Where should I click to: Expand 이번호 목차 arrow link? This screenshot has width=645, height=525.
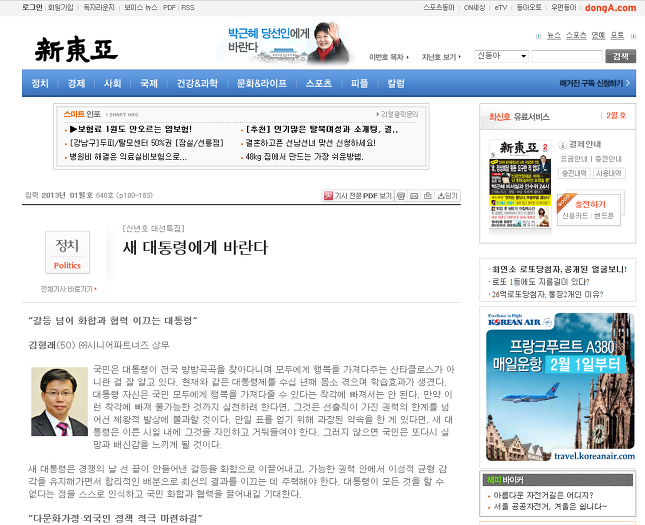pyautogui.click(x=389, y=57)
